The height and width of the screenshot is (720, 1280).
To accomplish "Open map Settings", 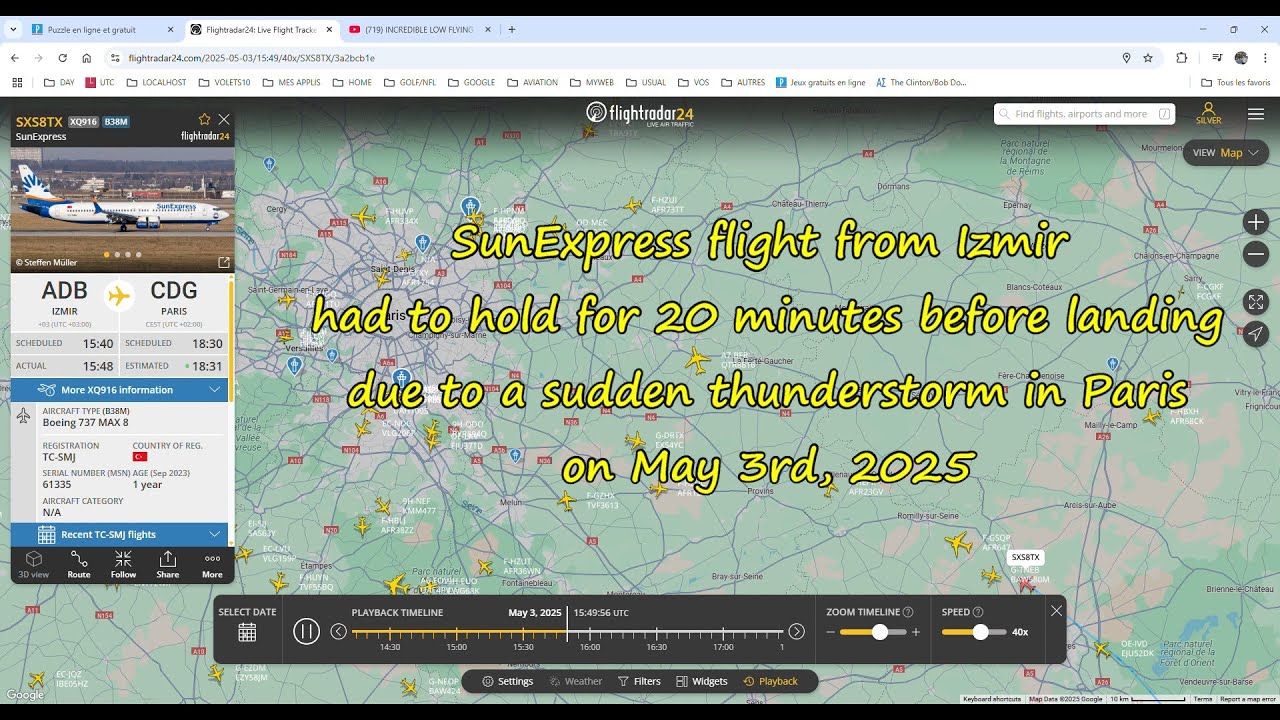I will (508, 681).
